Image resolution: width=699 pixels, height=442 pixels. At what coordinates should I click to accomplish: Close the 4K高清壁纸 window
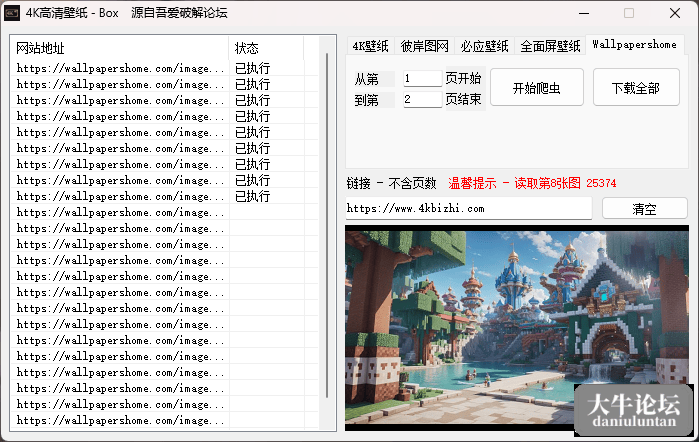click(x=675, y=13)
